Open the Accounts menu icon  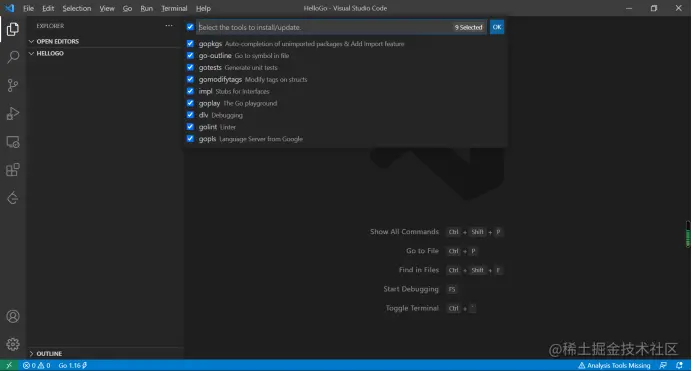pos(13,316)
